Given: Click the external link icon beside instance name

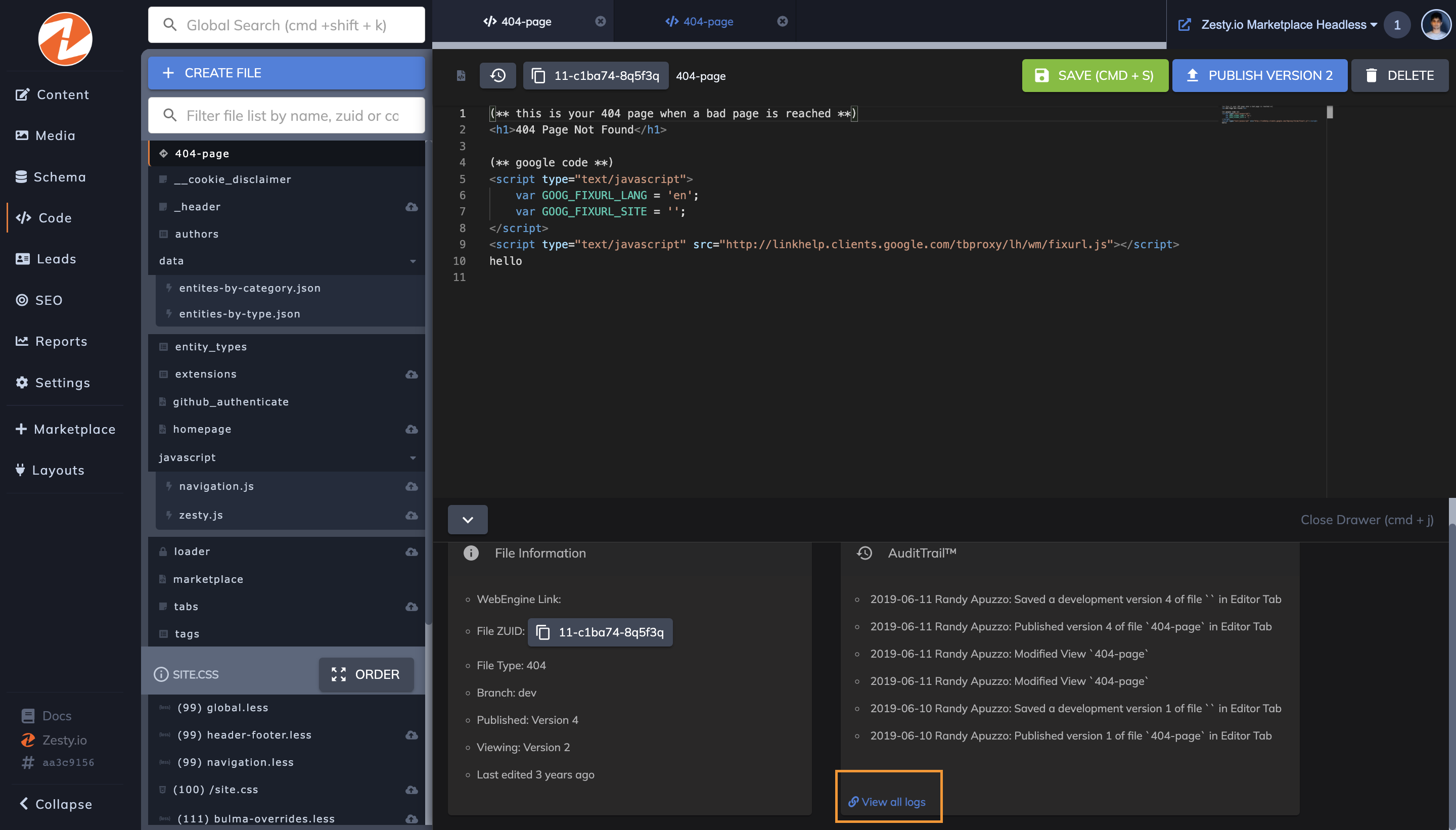Looking at the screenshot, I should pyautogui.click(x=1184, y=24).
